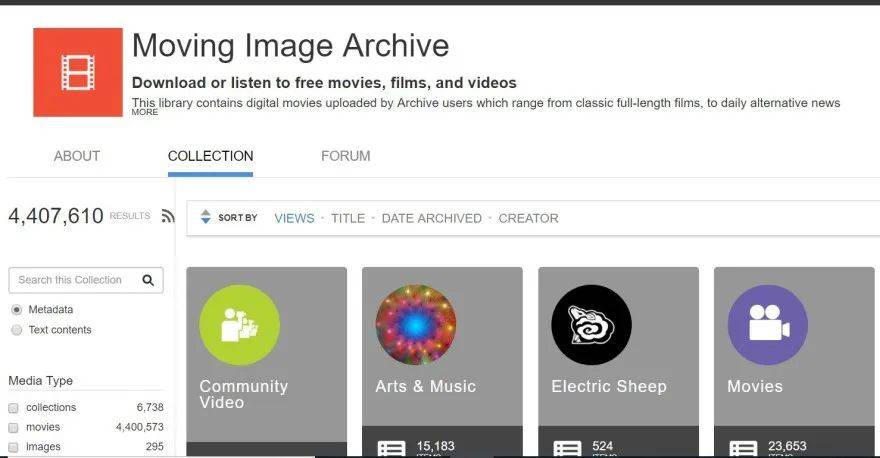Switch to the About tab
The image size is (880, 458).
click(77, 156)
